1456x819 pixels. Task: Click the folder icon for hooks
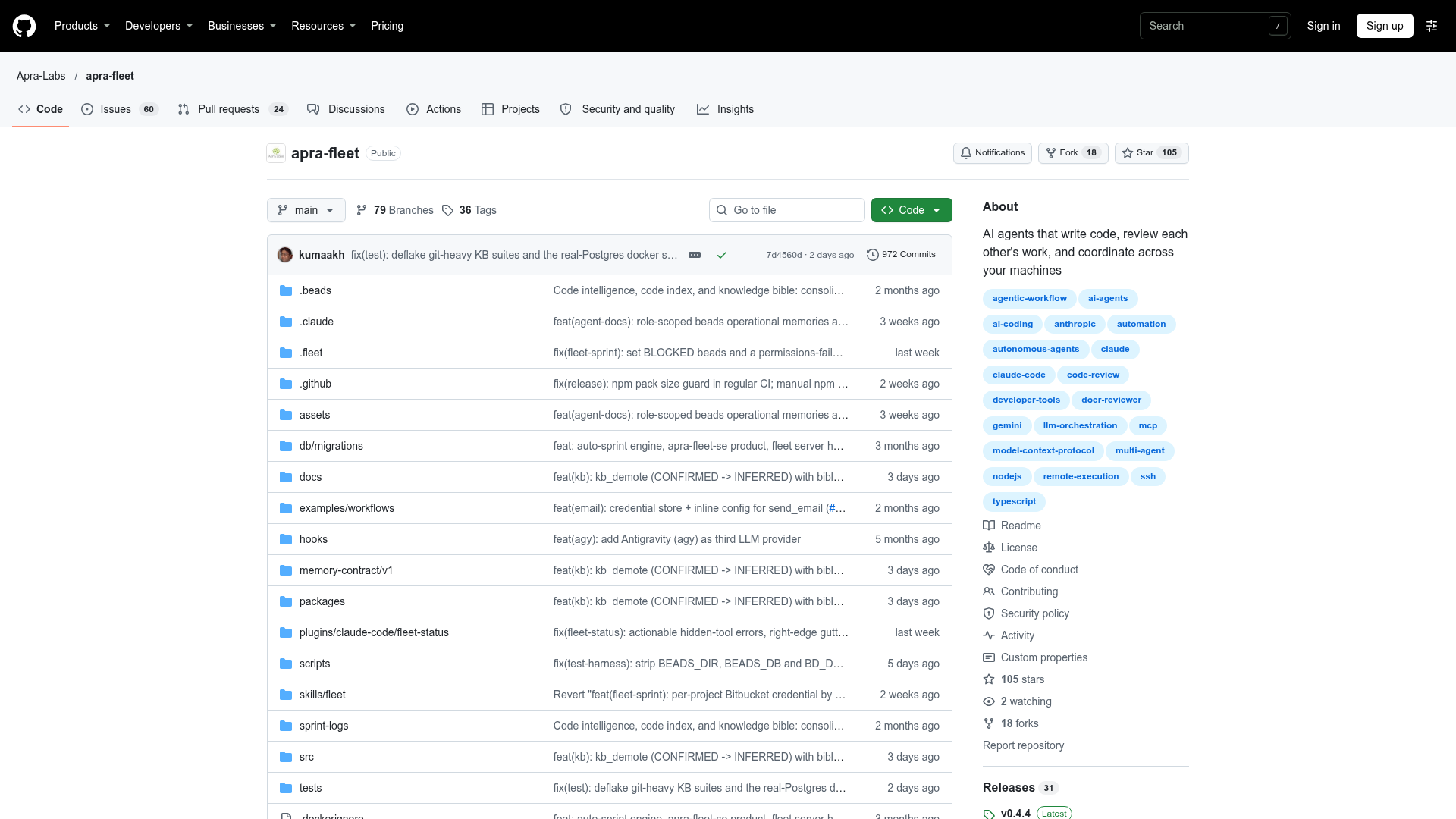(286, 539)
